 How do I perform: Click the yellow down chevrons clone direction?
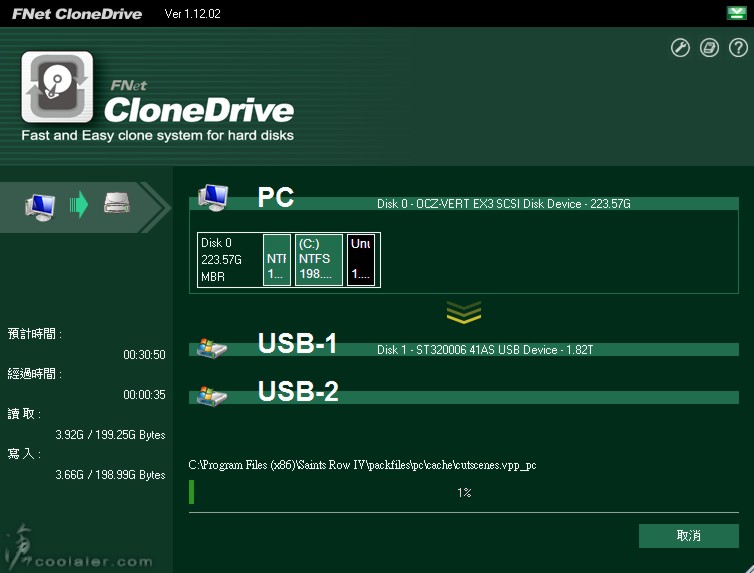pyautogui.click(x=464, y=312)
